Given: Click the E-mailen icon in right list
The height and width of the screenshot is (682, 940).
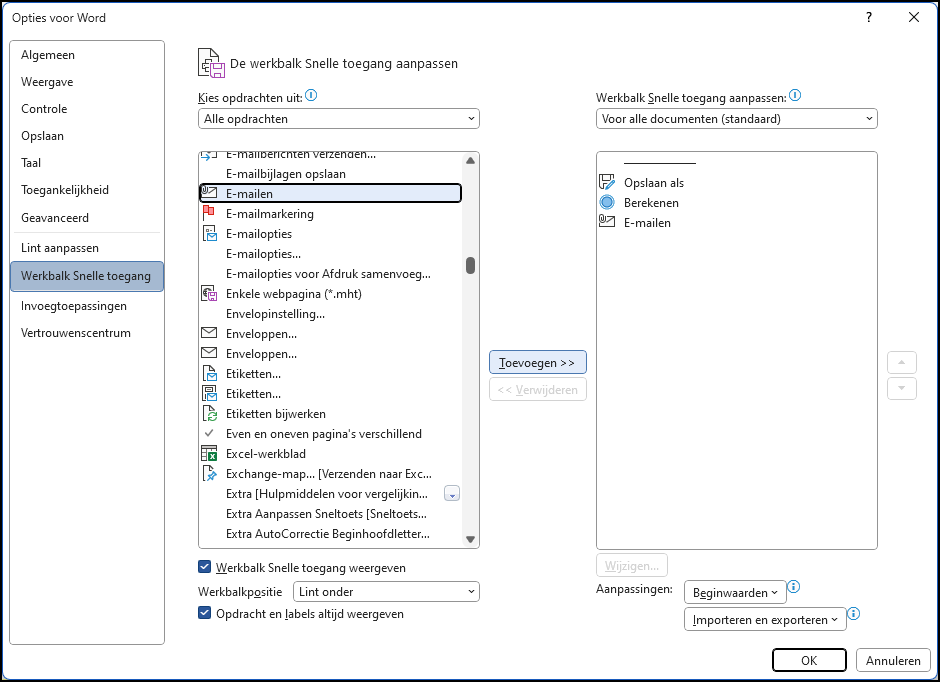Looking at the screenshot, I should [x=607, y=222].
